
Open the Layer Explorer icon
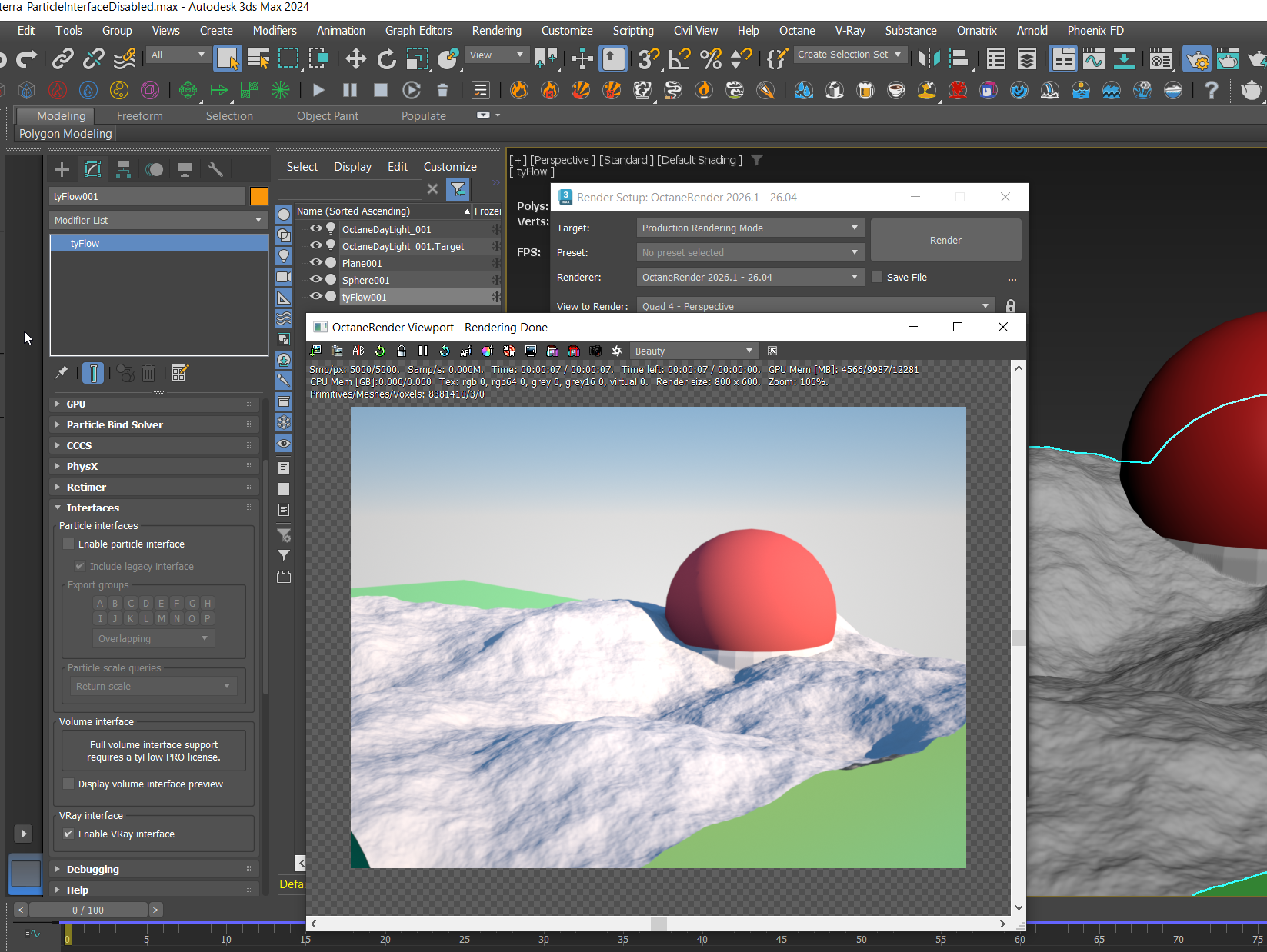tap(1026, 58)
